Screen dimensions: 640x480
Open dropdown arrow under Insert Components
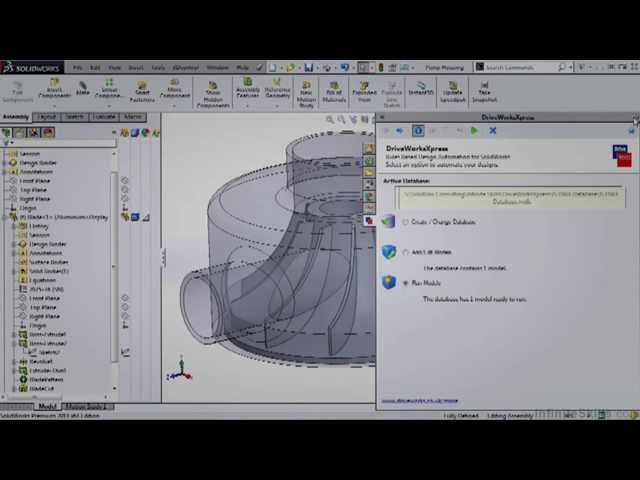(x=54, y=105)
